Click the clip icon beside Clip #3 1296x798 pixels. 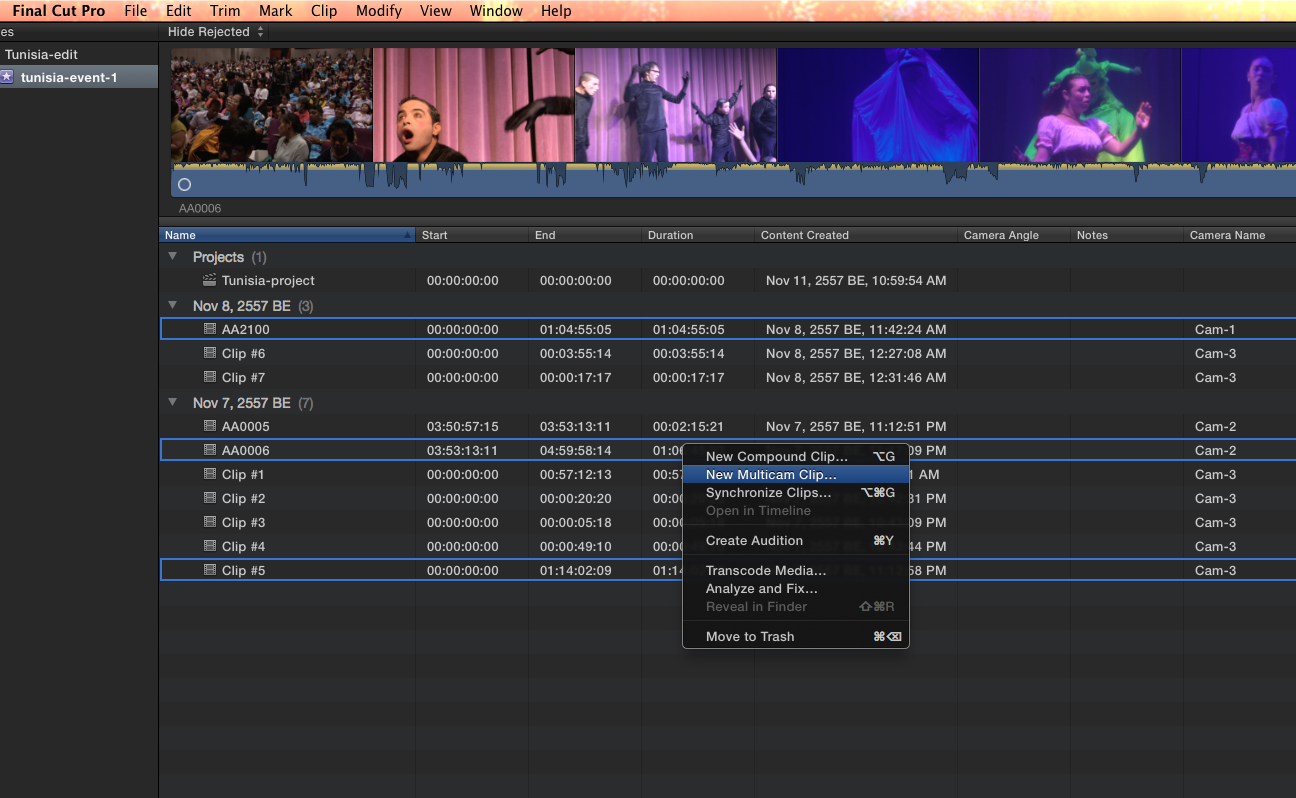(209, 522)
